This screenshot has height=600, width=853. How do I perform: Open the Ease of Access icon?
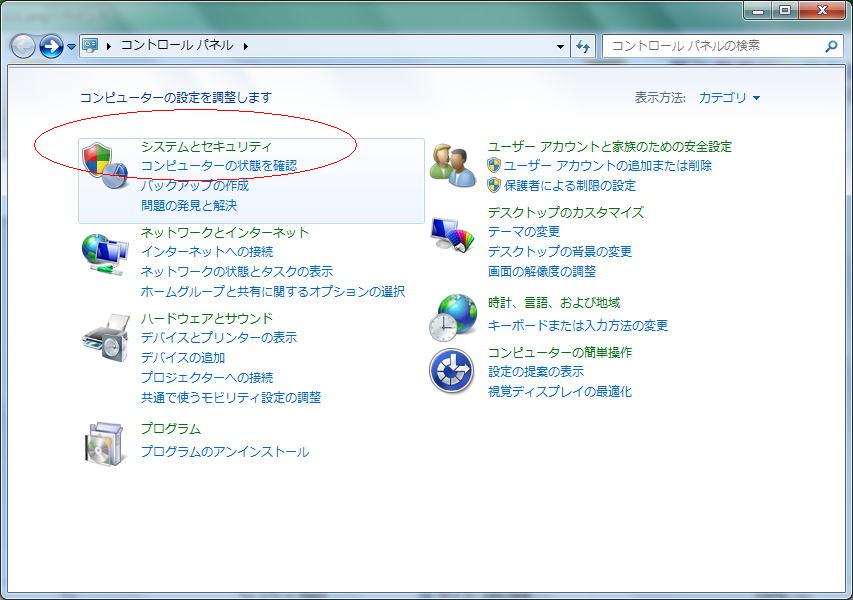coord(451,371)
